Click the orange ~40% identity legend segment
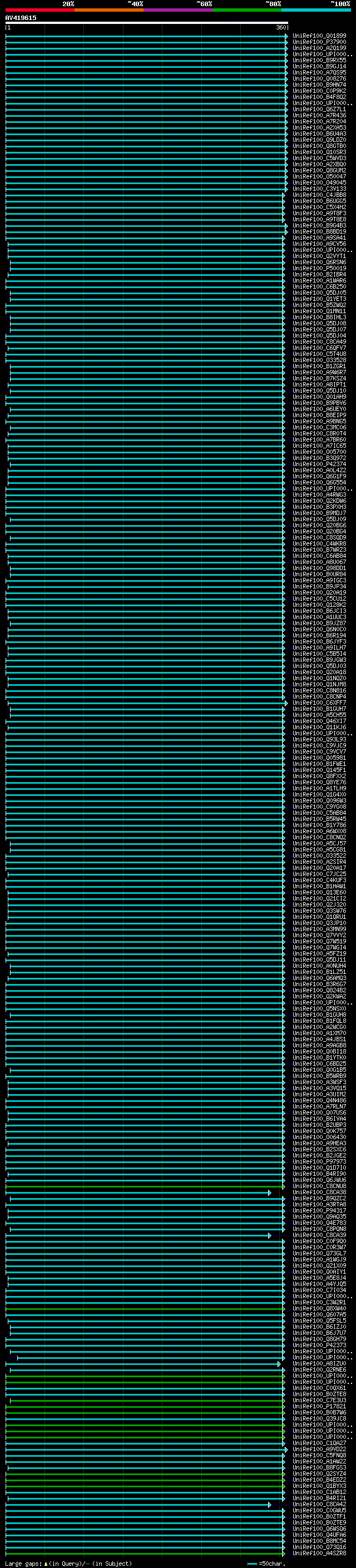The height and width of the screenshot is (1568, 356). pos(109,10)
